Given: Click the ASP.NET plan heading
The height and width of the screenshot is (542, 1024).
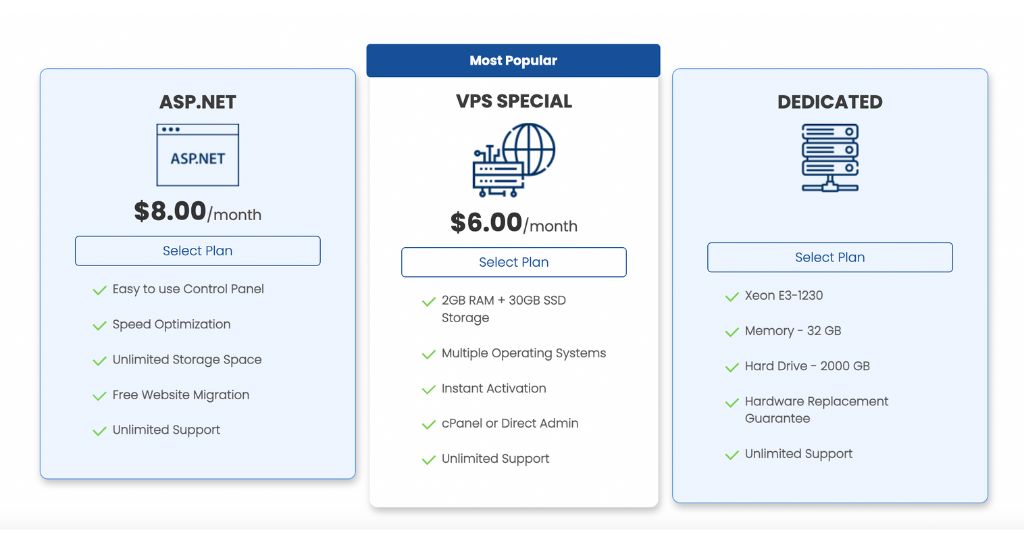Looking at the screenshot, I should (x=198, y=102).
